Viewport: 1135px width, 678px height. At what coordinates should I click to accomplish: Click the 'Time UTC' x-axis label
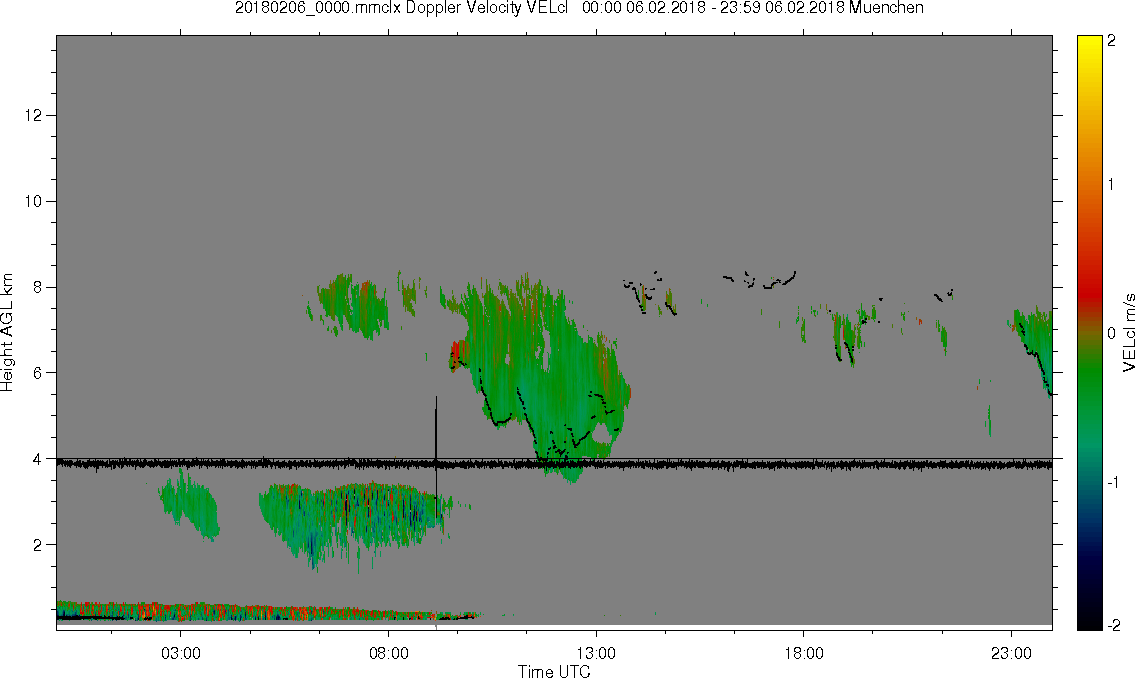click(554, 671)
